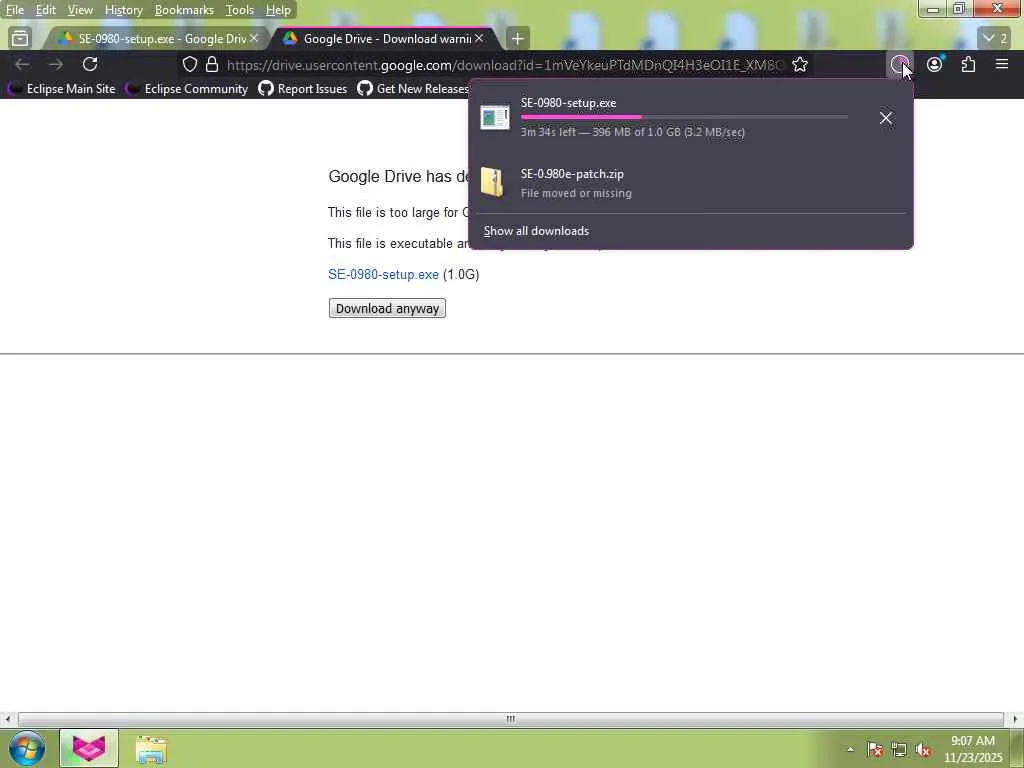Image resolution: width=1024 pixels, height=768 pixels.
Task: Click the Action Center flag tray icon
Action: pyautogui.click(x=875, y=749)
